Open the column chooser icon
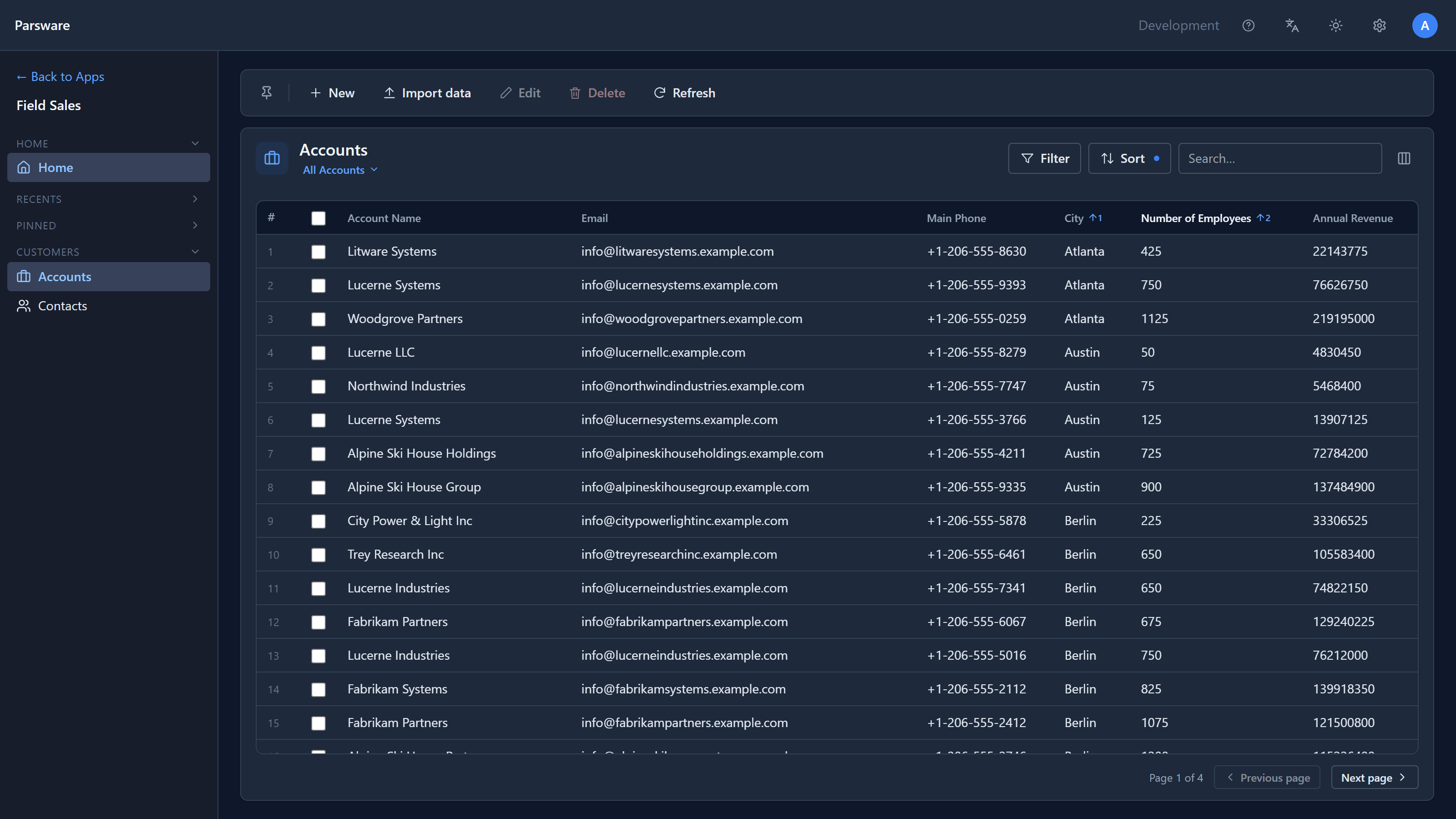1456x819 pixels. (x=1403, y=158)
